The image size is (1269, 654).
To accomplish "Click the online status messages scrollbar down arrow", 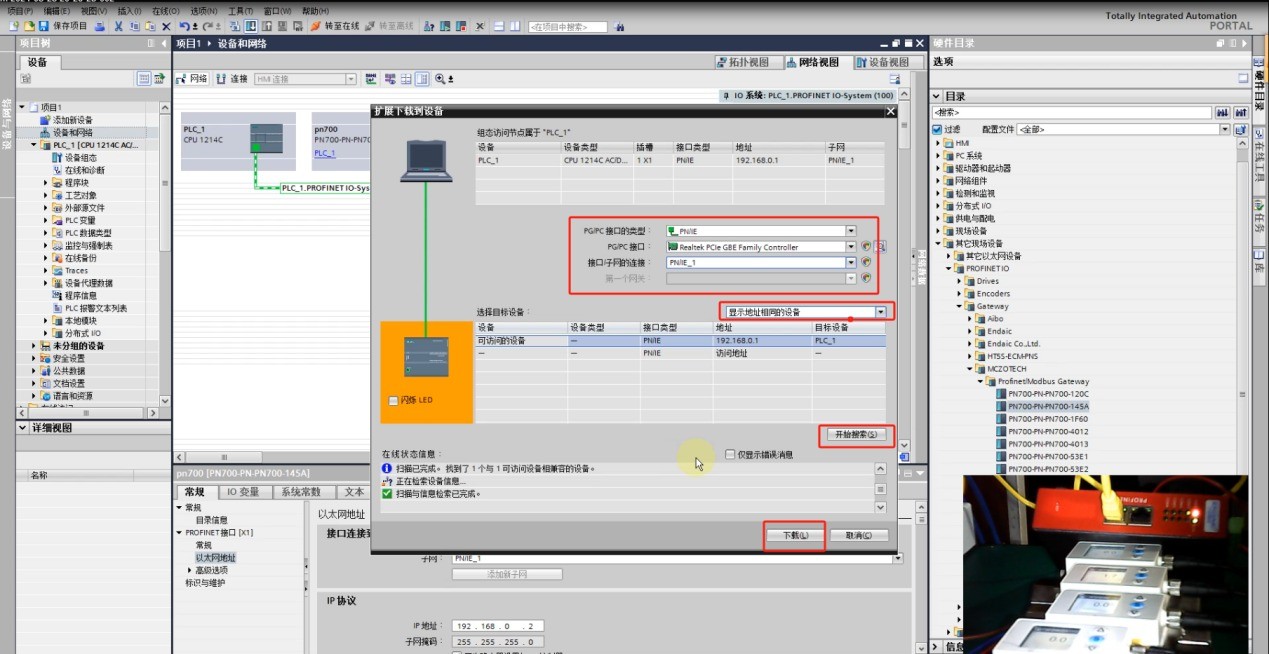I will click(x=881, y=506).
